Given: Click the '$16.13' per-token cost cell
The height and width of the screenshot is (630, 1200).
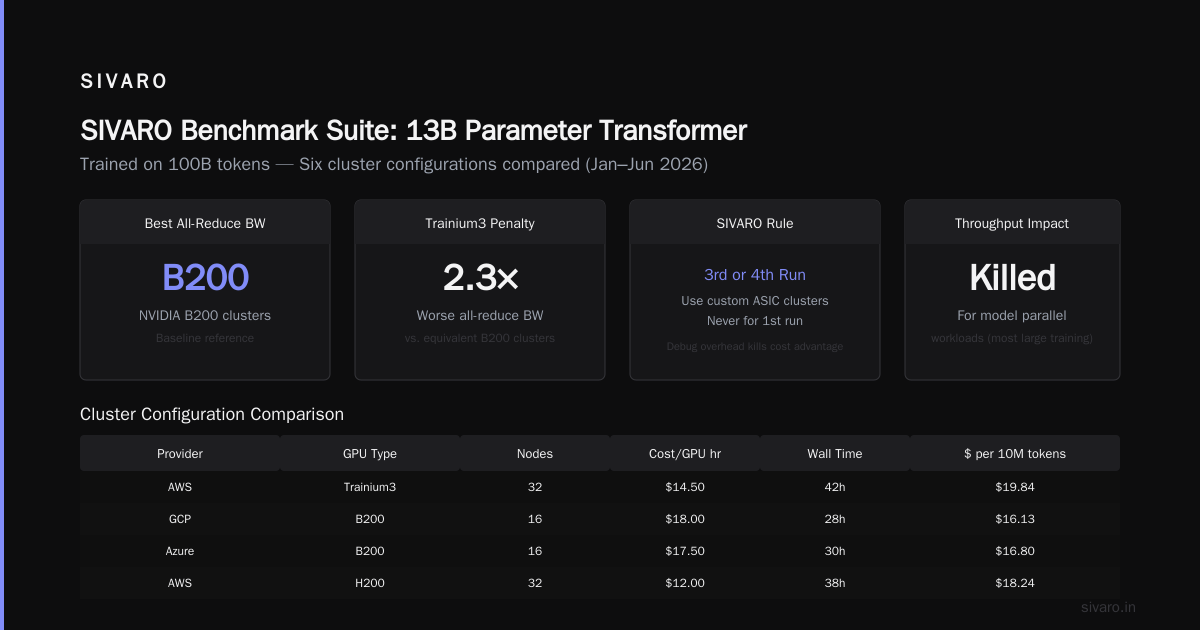Looking at the screenshot, I should [x=1015, y=519].
